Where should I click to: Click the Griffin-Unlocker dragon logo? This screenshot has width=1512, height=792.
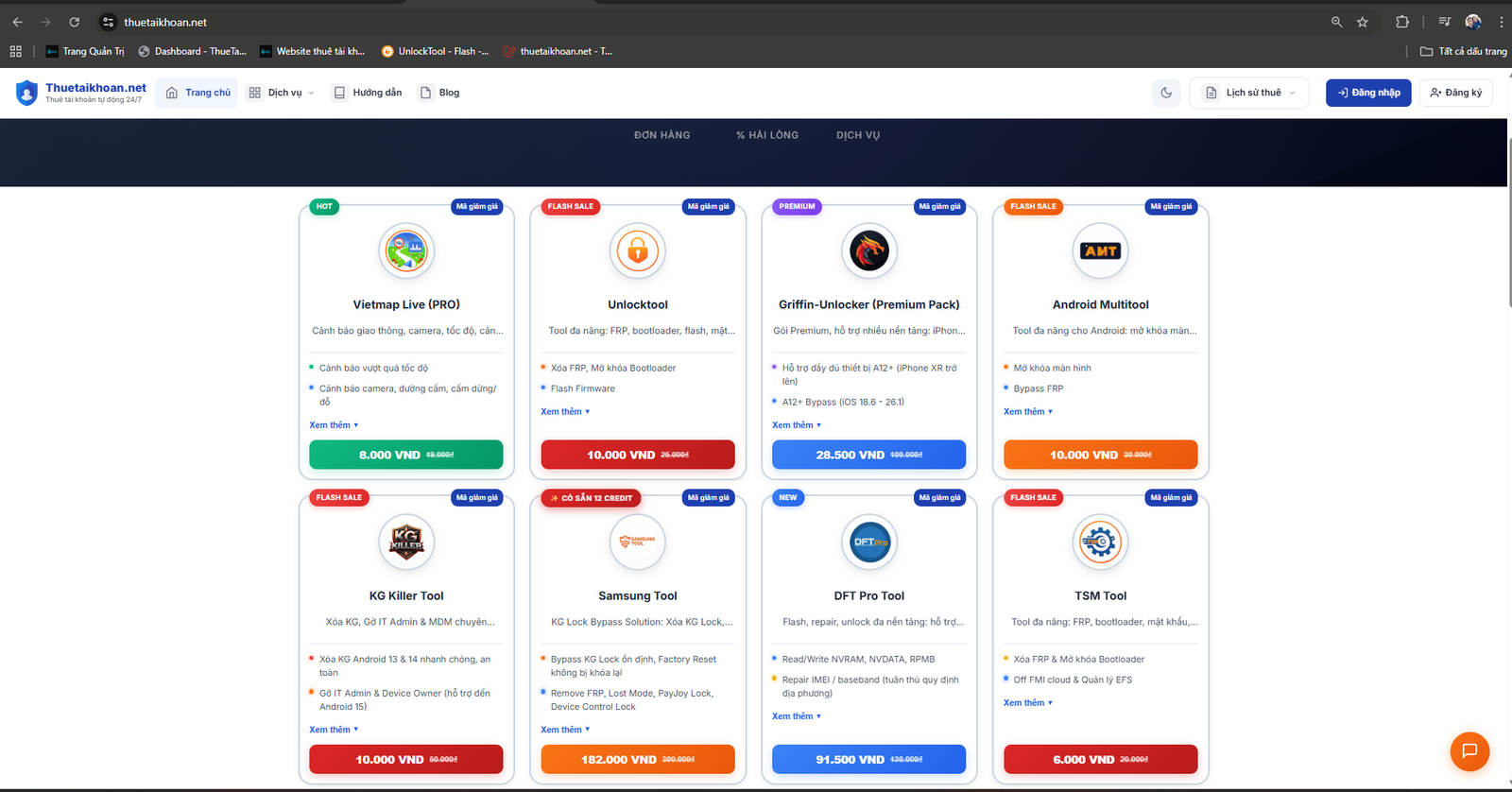[x=868, y=251]
